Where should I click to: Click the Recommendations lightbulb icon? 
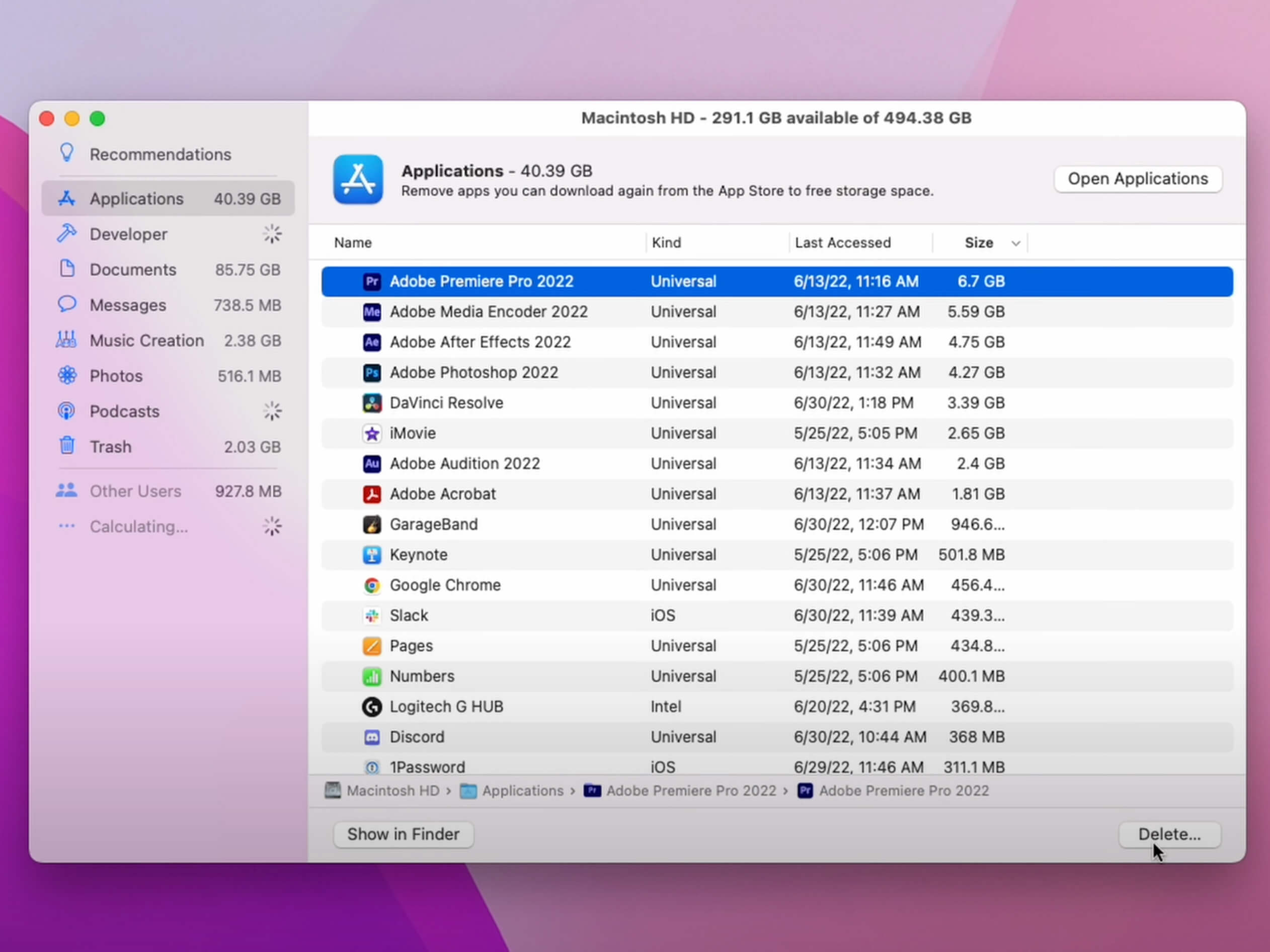coord(67,153)
